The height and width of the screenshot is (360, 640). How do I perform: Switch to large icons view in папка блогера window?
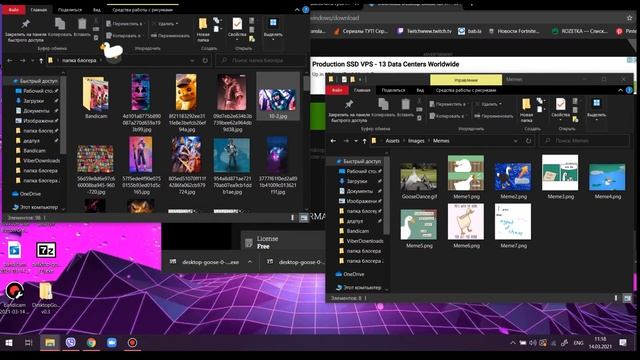[x=304, y=218]
